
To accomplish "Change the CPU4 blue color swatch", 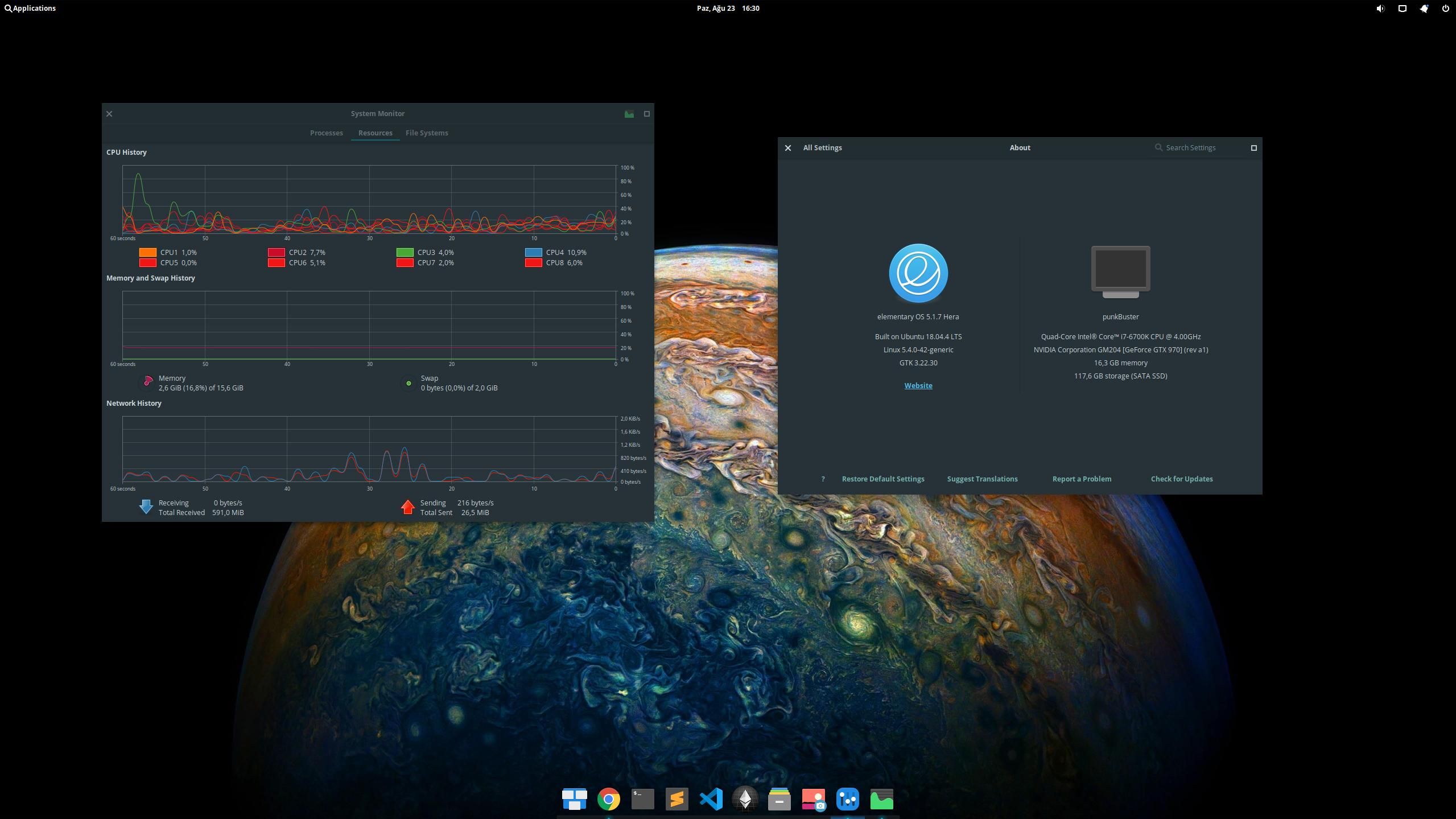I will [x=533, y=252].
